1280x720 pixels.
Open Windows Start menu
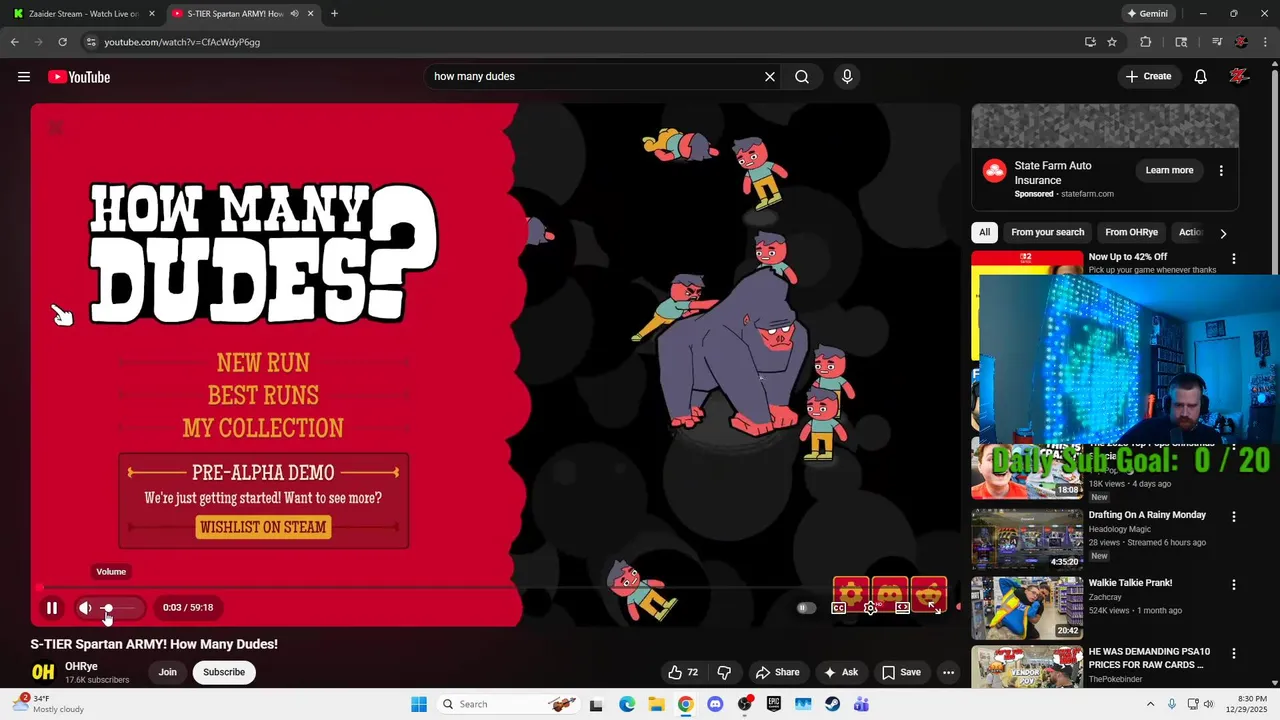418,704
